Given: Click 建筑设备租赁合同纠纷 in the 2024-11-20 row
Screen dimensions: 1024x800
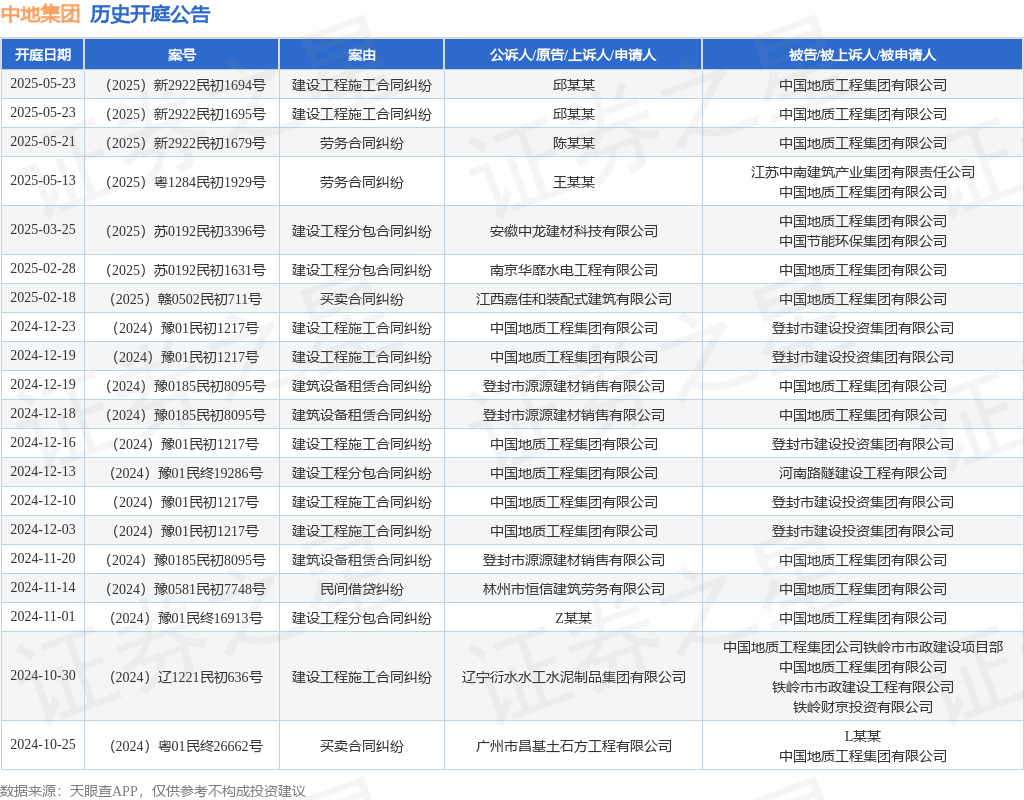Looking at the screenshot, I should pos(362,560).
